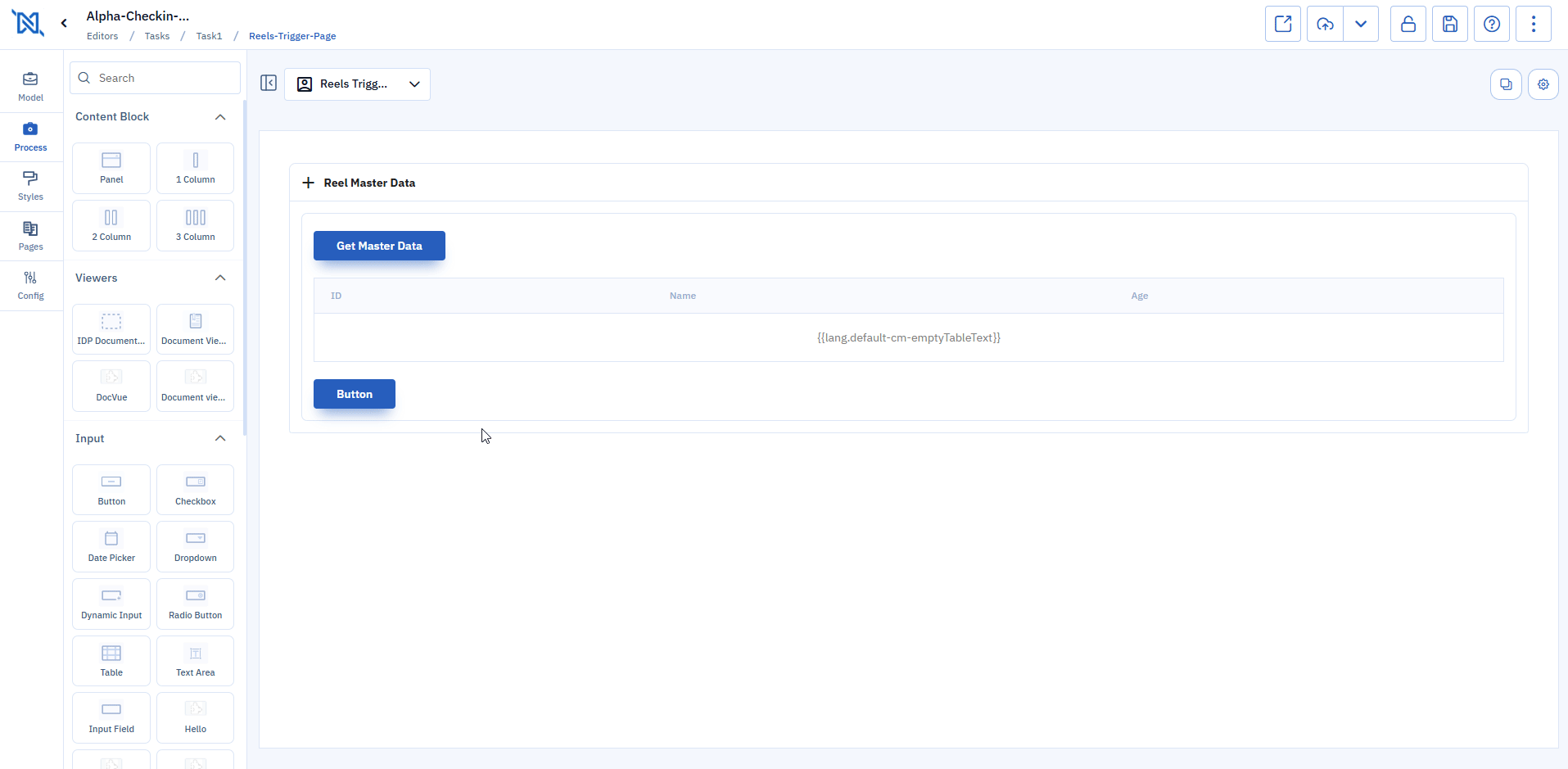Open the canvas settings gear icon

(x=1543, y=84)
